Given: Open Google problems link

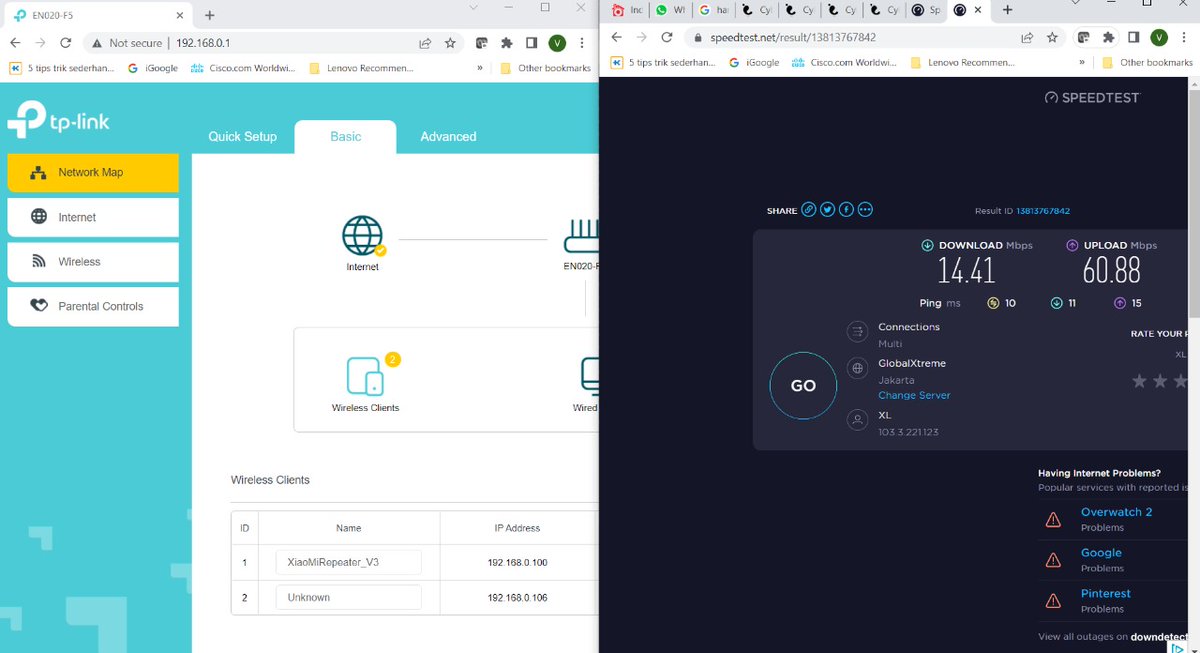Looking at the screenshot, I should click(x=1101, y=553).
